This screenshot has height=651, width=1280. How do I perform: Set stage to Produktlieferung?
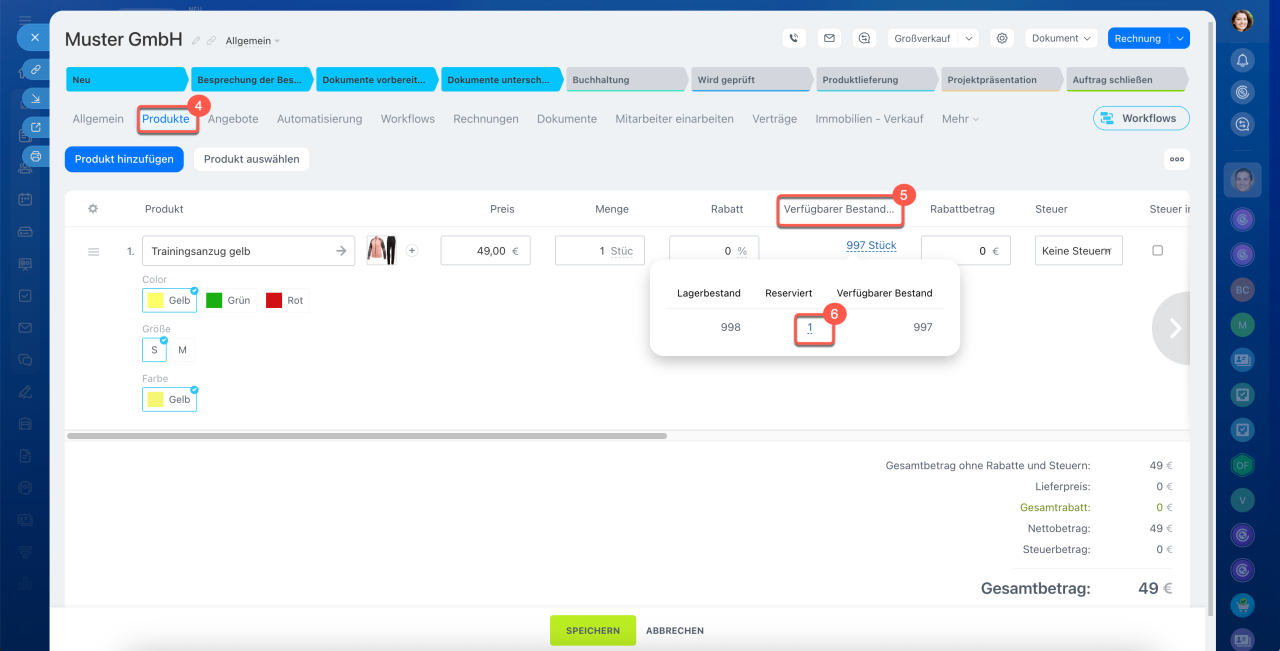(x=875, y=80)
